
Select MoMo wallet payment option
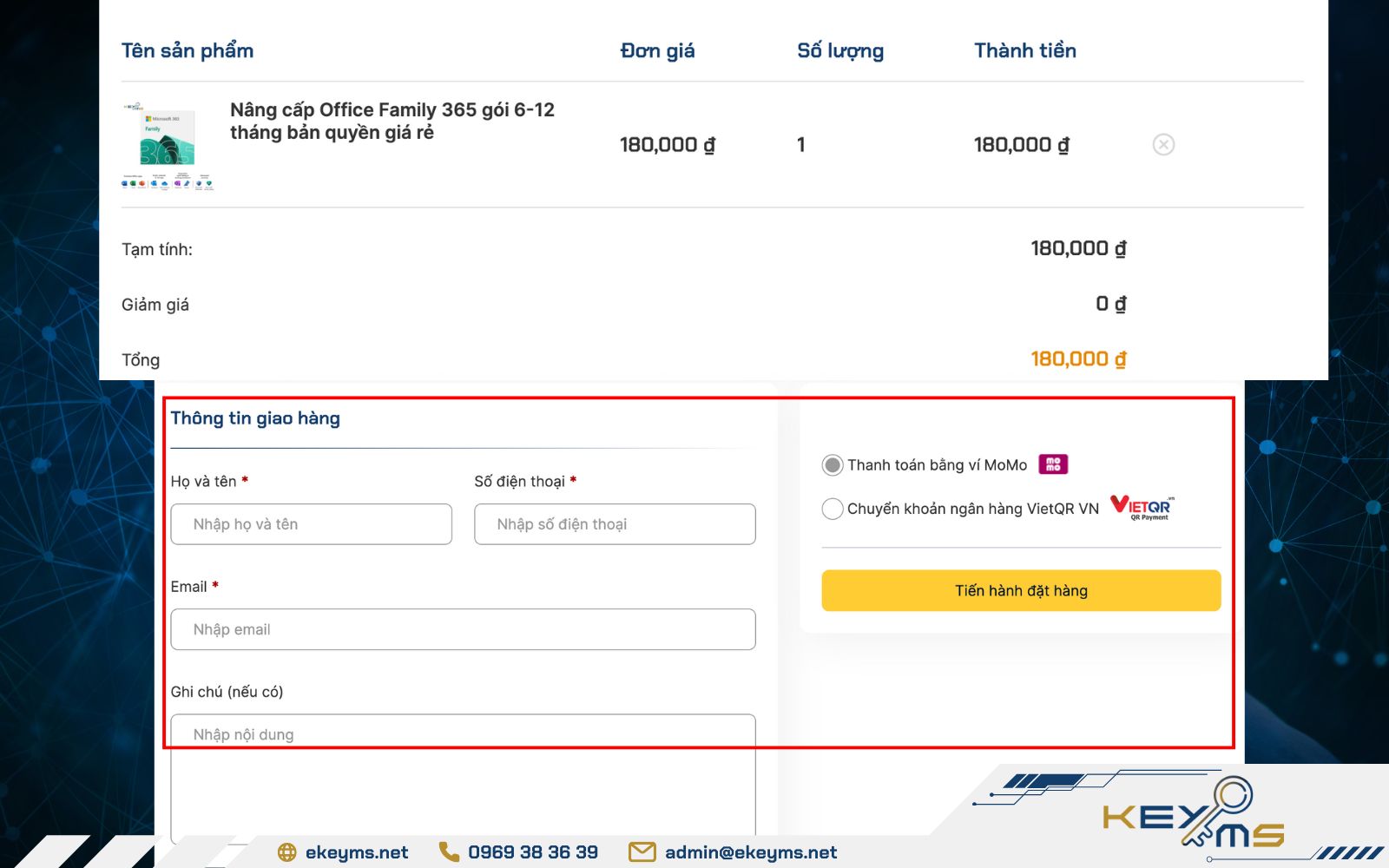click(x=833, y=465)
